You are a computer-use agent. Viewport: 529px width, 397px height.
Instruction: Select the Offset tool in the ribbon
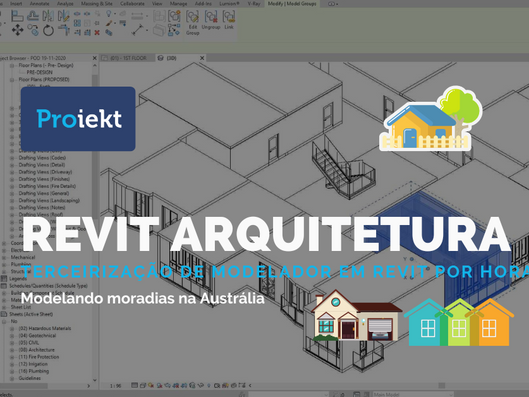point(33,16)
